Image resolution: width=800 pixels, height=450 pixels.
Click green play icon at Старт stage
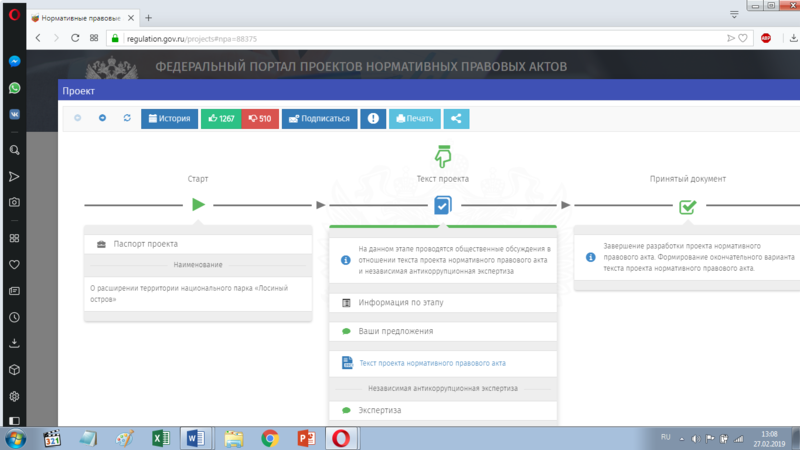click(x=198, y=205)
